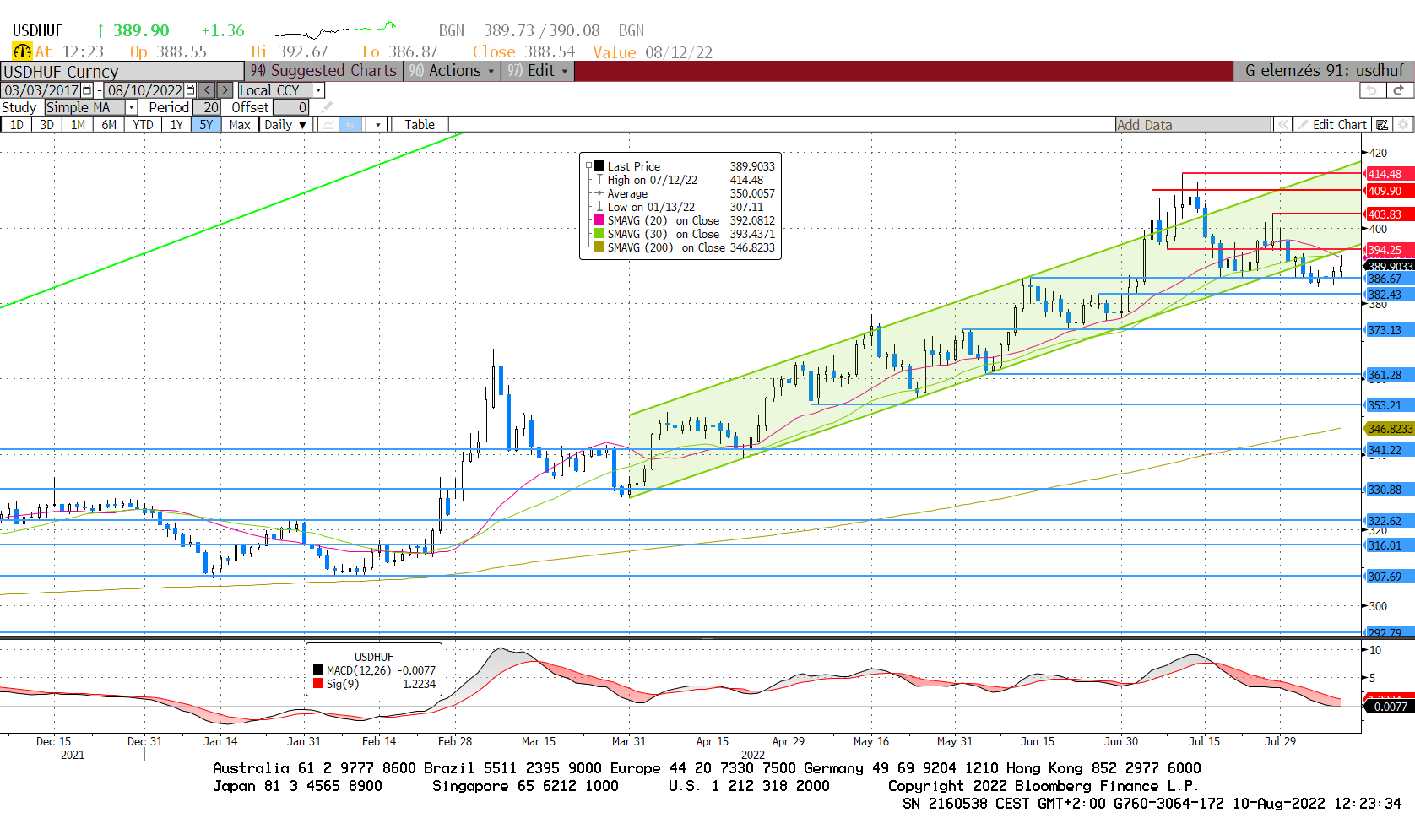Open the end date calendar picker
The height and width of the screenshot is (840, 1415).
click(190, 90)
